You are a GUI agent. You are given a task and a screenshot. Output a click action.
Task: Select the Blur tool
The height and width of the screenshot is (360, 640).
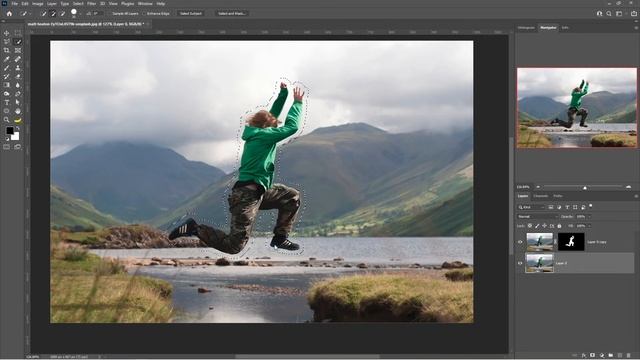click(x=18, y=85)
